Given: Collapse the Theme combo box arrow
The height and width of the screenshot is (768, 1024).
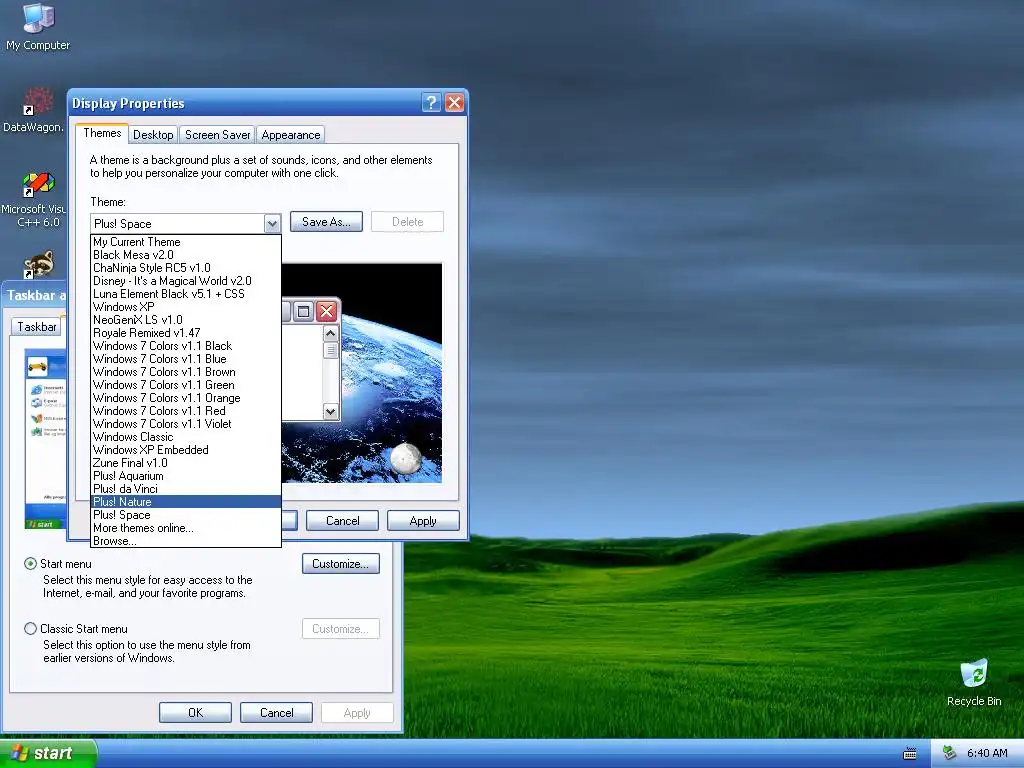Looking at the screenshot, I should [272, 223].
